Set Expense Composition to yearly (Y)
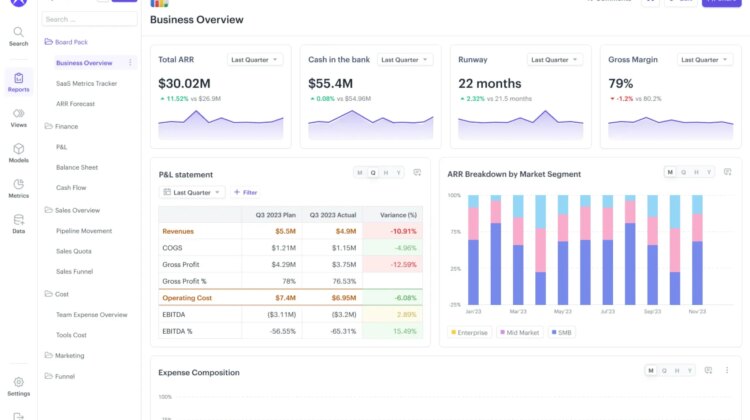The height and width of the screenshot is (420, 750). point(690,371)
